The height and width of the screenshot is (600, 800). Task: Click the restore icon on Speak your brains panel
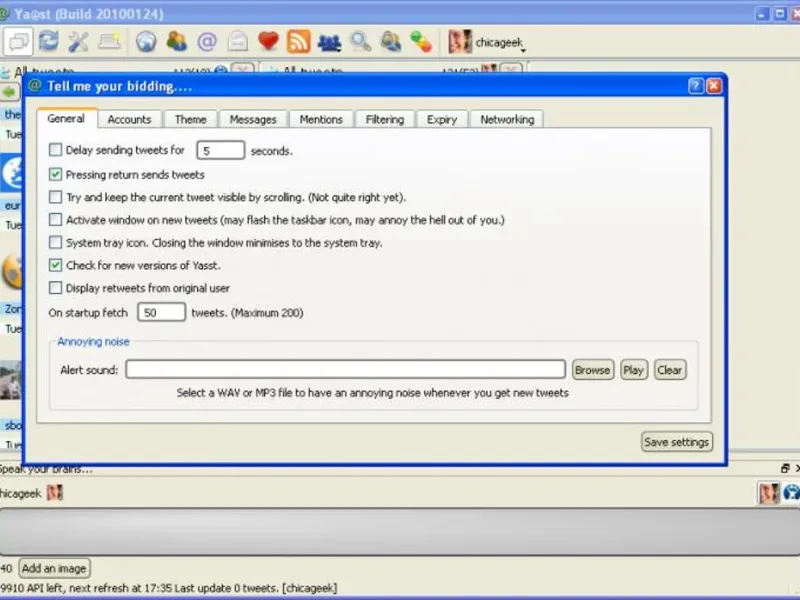coord(785,468)
